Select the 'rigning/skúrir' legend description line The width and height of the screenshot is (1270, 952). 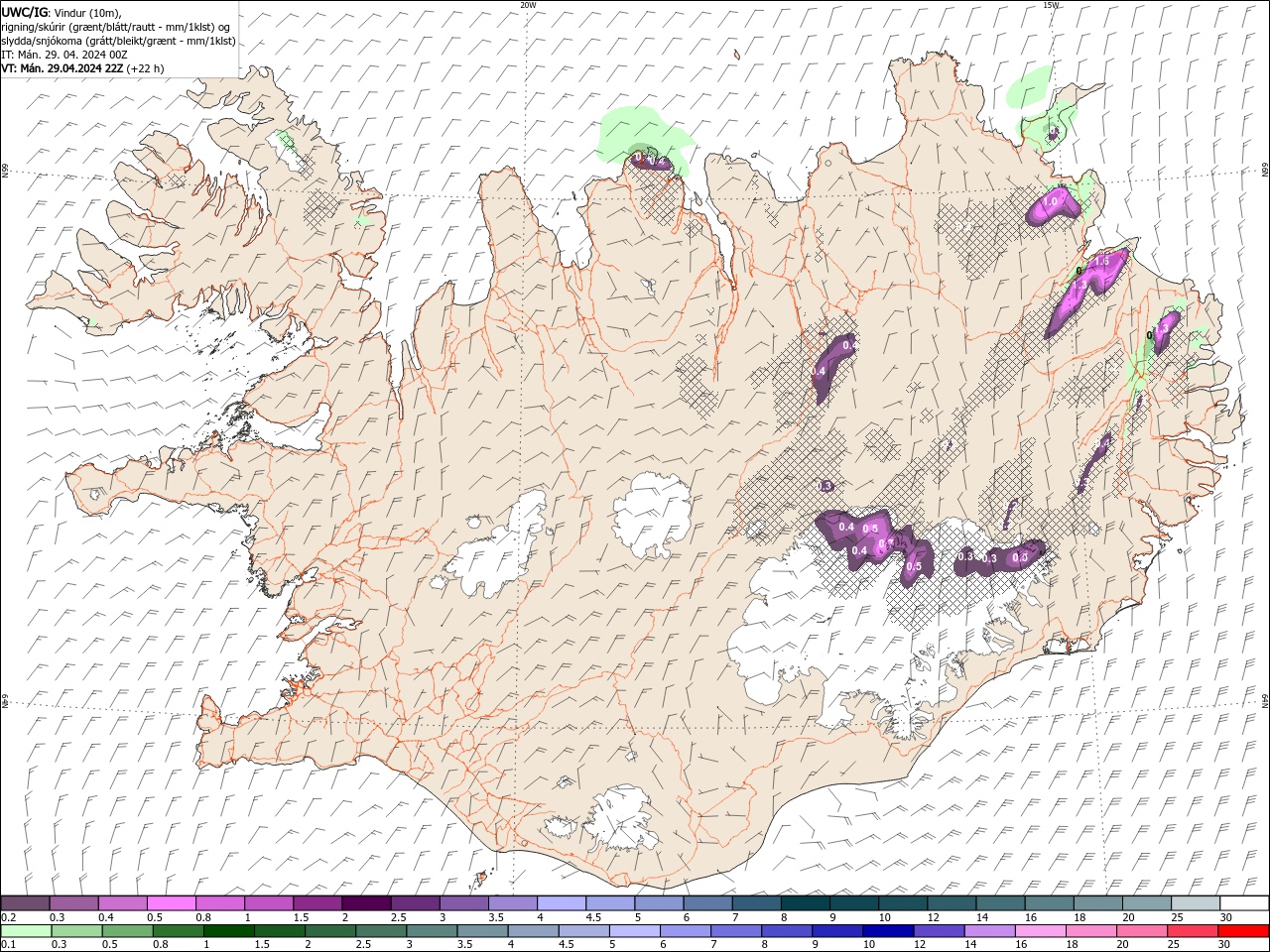pos(116,27)
